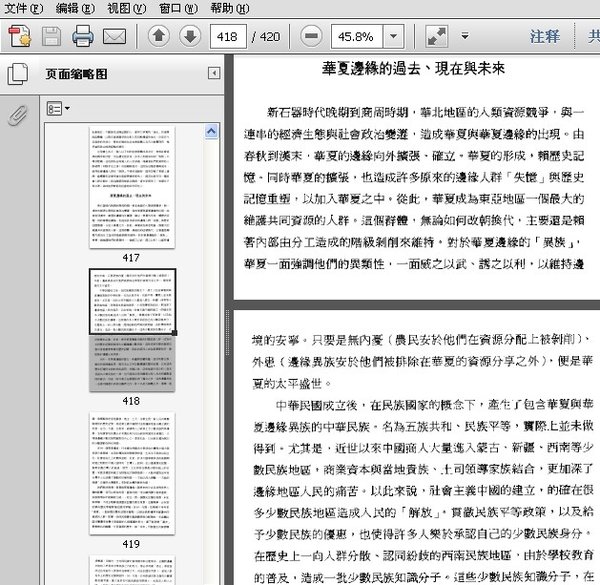Select page 417 thumbnail

[132, 187]
